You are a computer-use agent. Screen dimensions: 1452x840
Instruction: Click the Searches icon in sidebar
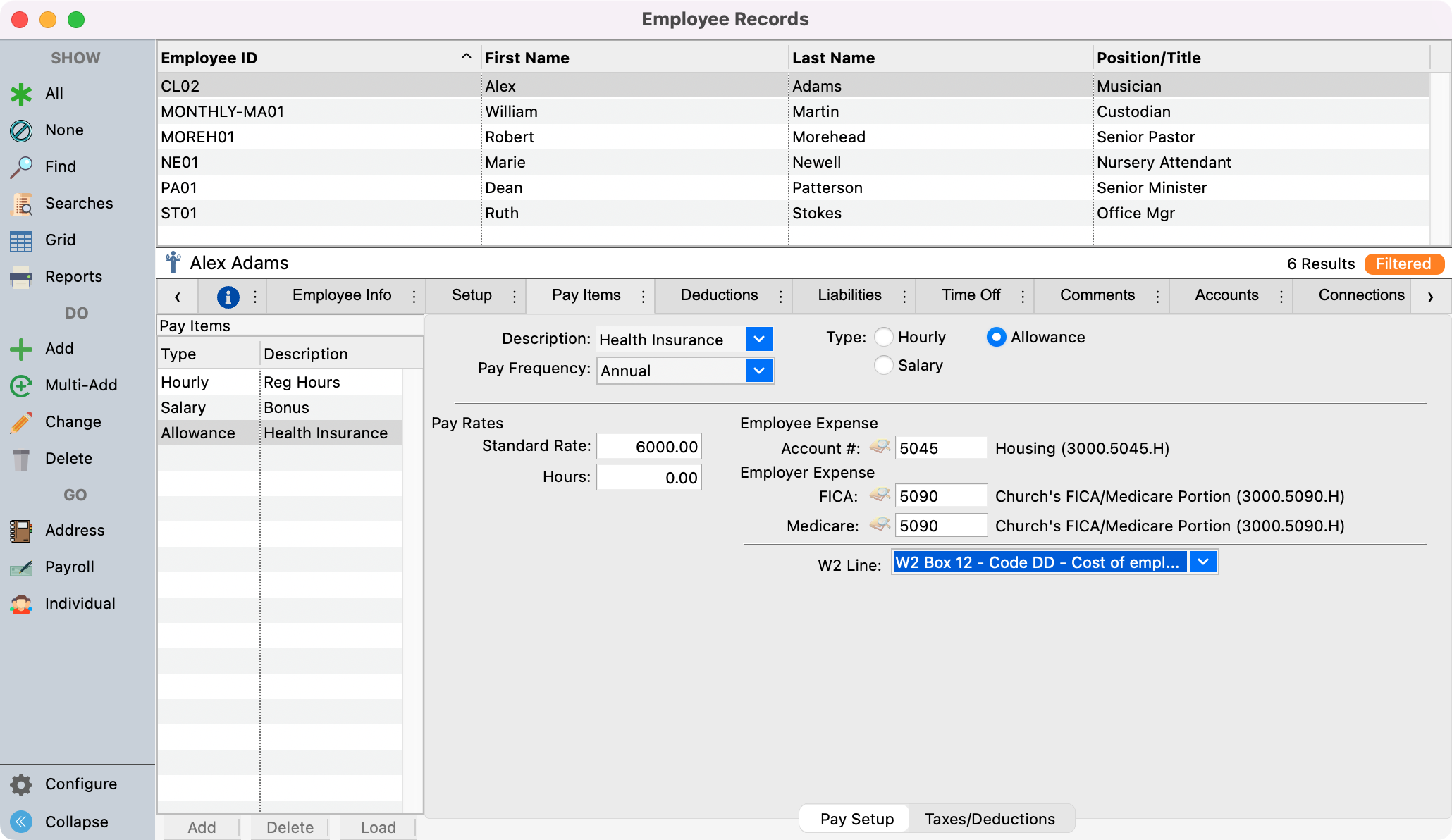click(21, 204)
